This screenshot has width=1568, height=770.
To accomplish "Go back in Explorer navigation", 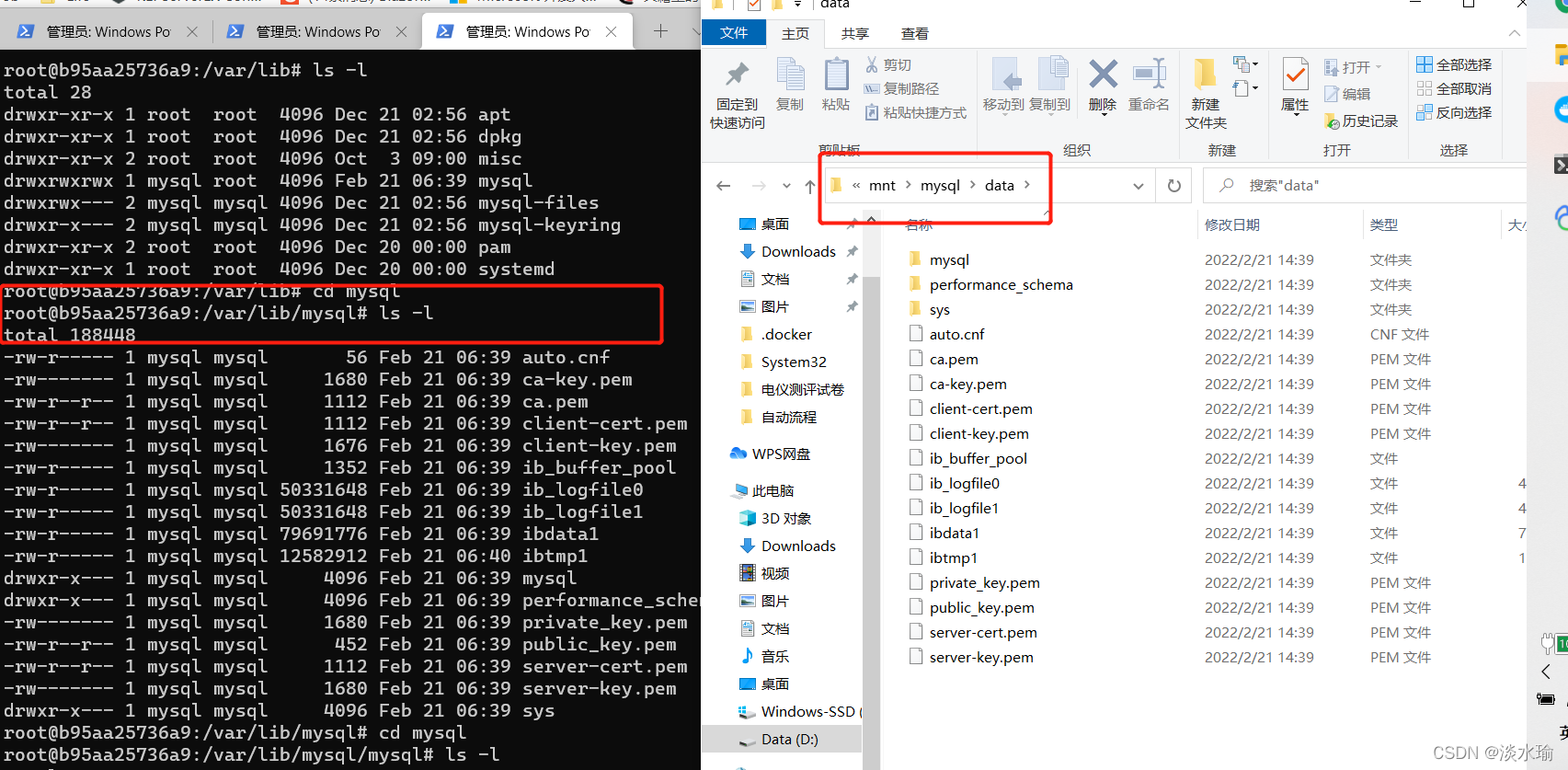I will (724, 186).
